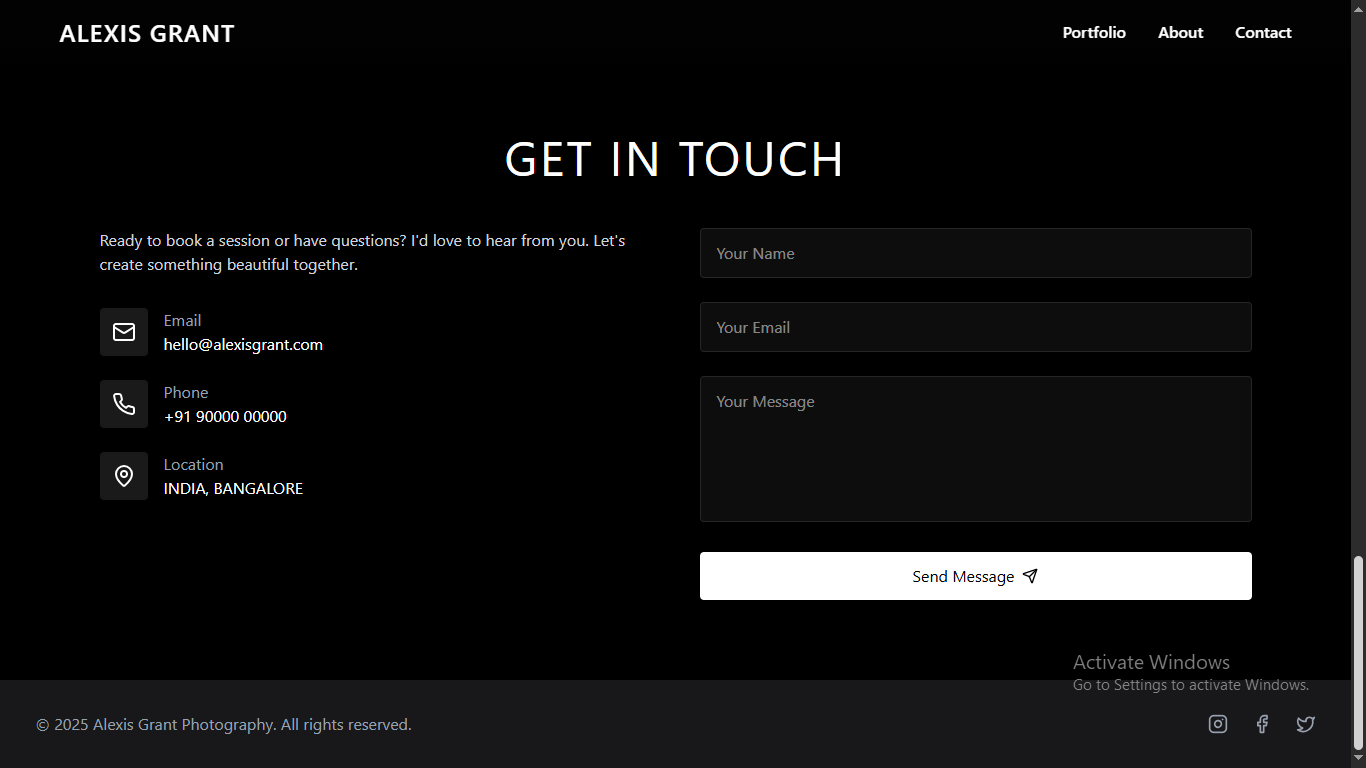1366x768 pixels.
Task: Select the Portfolio menu item
Action: click(x=1094, y=32)
